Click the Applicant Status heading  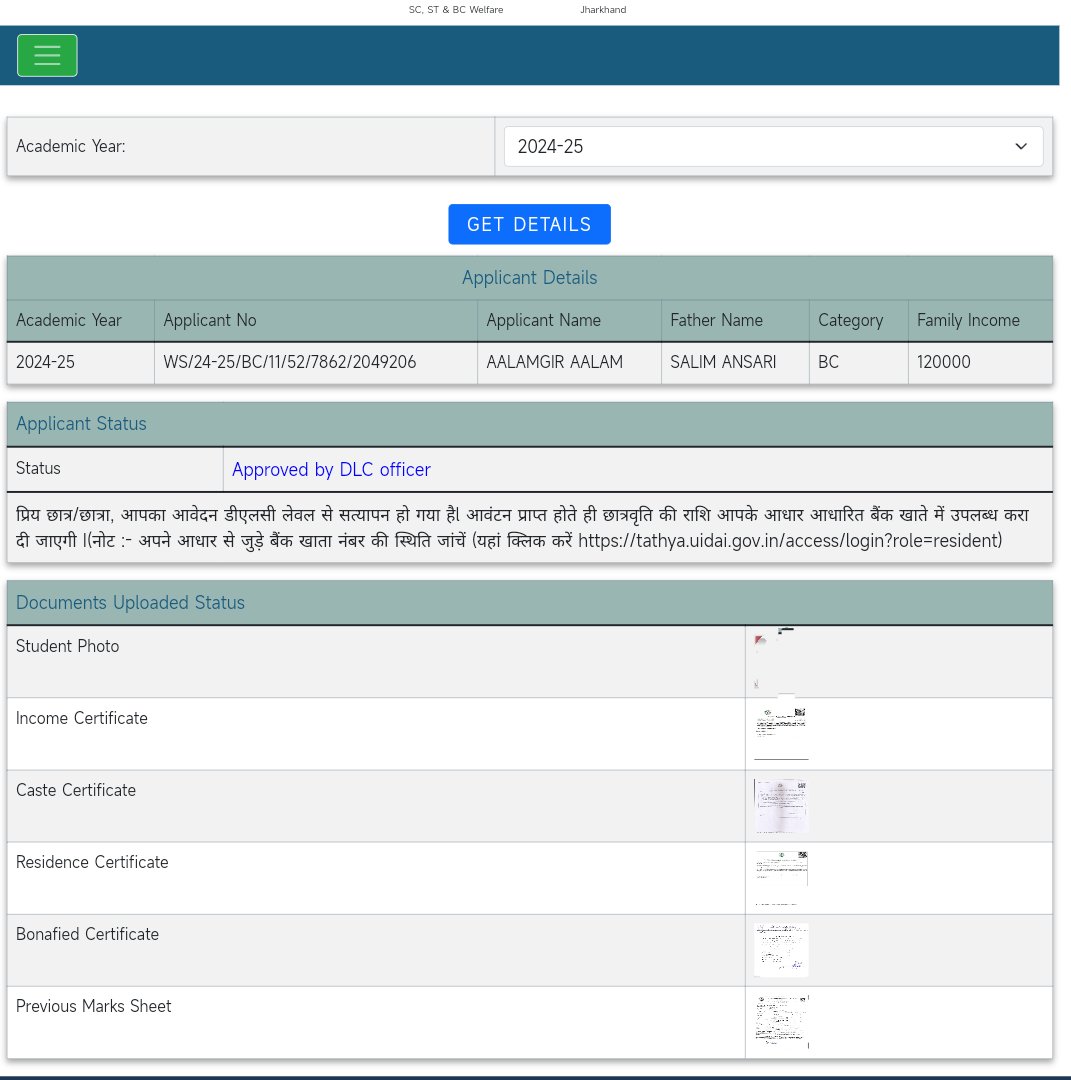click(x=81, y=424)
